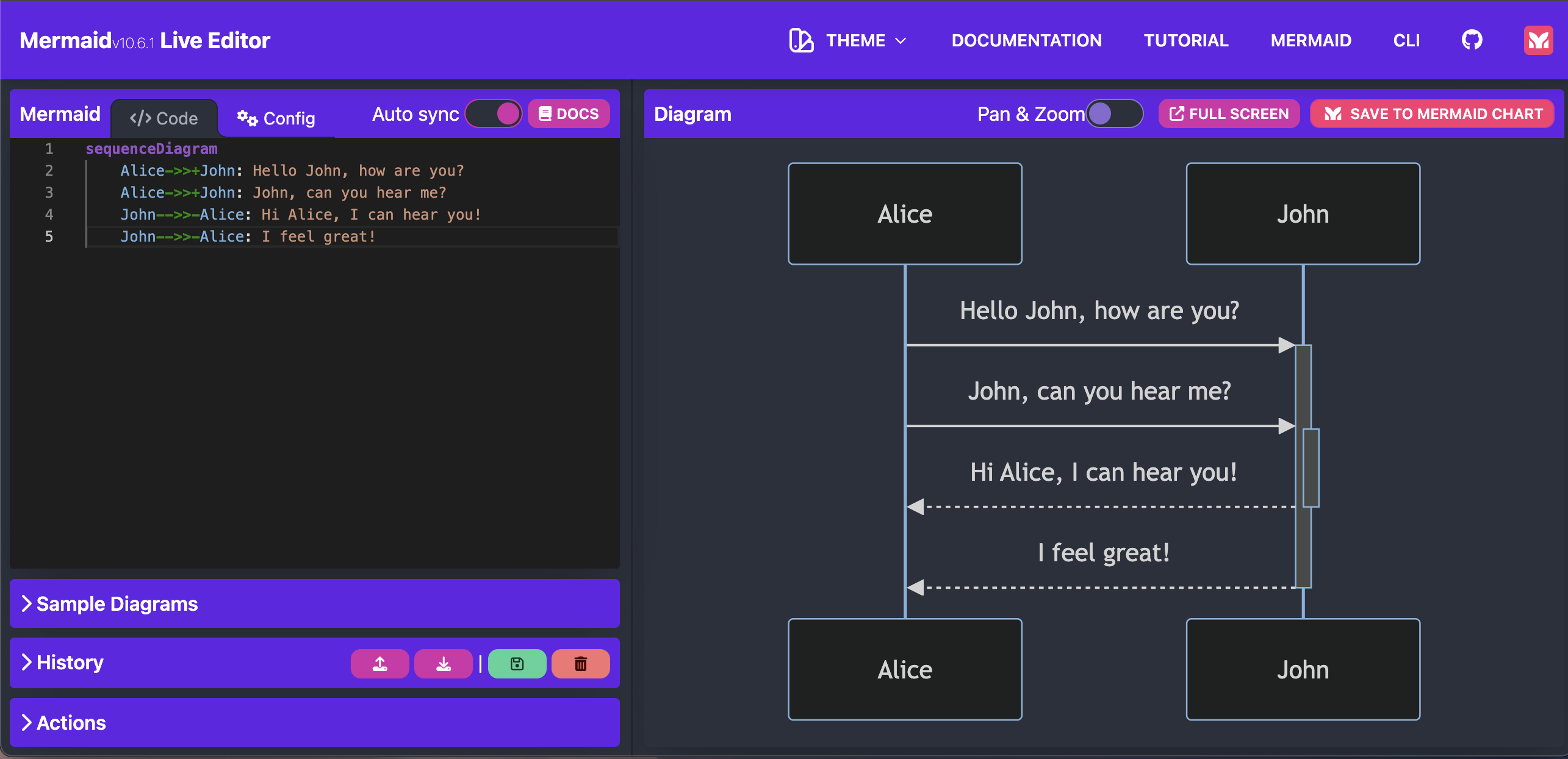The image size is (1568, 759).
Task: Click line 5 in code editor
Action: click(x=248, y=237)
